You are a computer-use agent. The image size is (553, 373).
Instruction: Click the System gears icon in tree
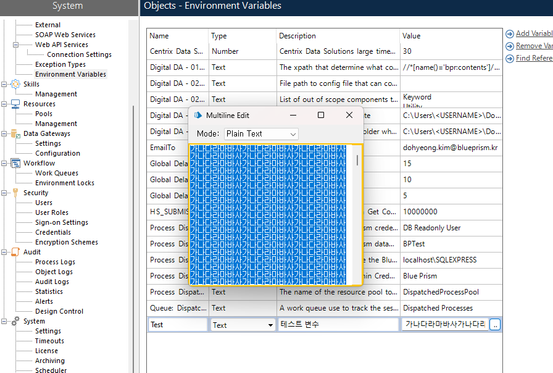pos(16,321)
